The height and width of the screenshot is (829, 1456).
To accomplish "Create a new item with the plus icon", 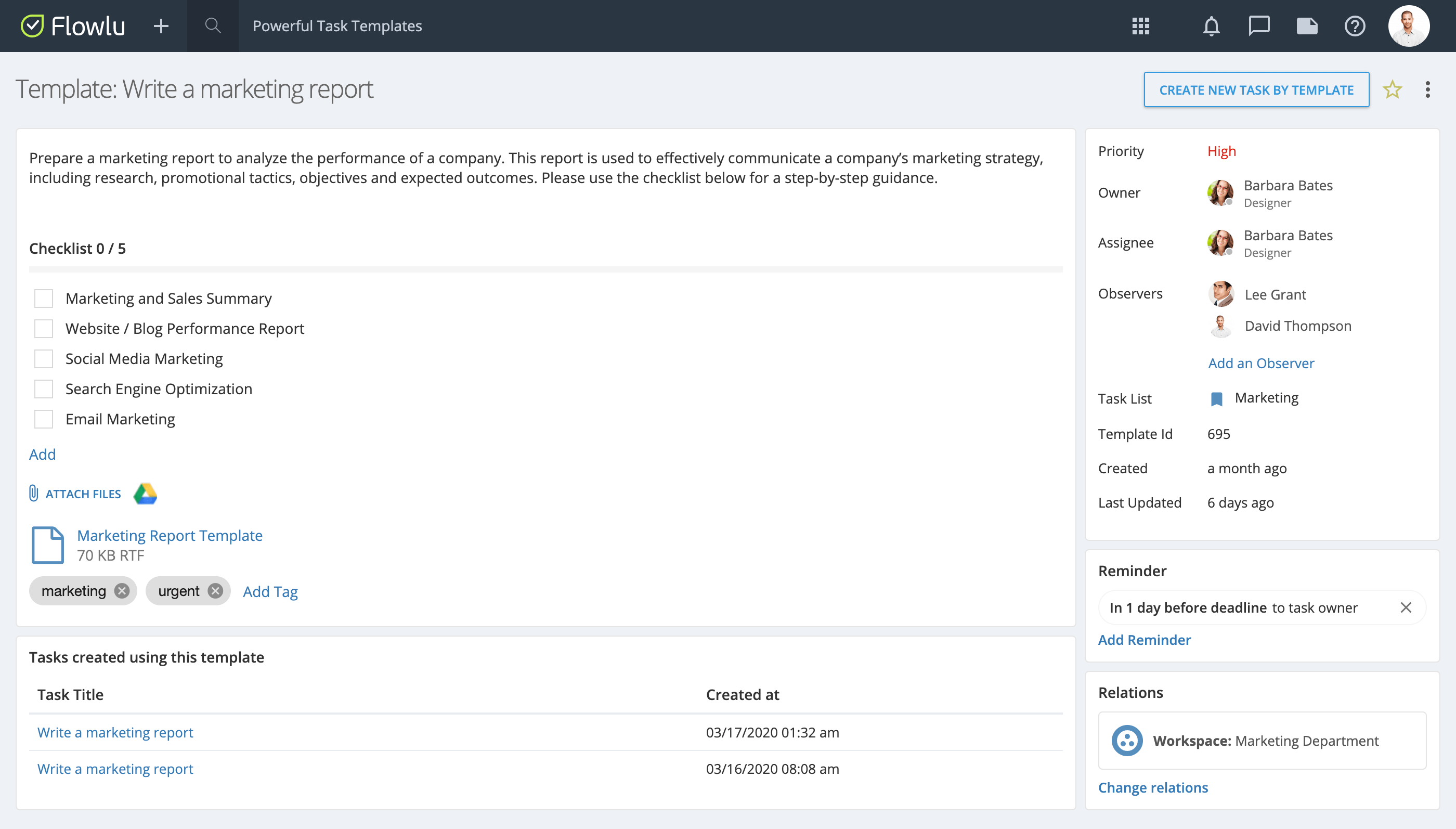I will 161,25.
